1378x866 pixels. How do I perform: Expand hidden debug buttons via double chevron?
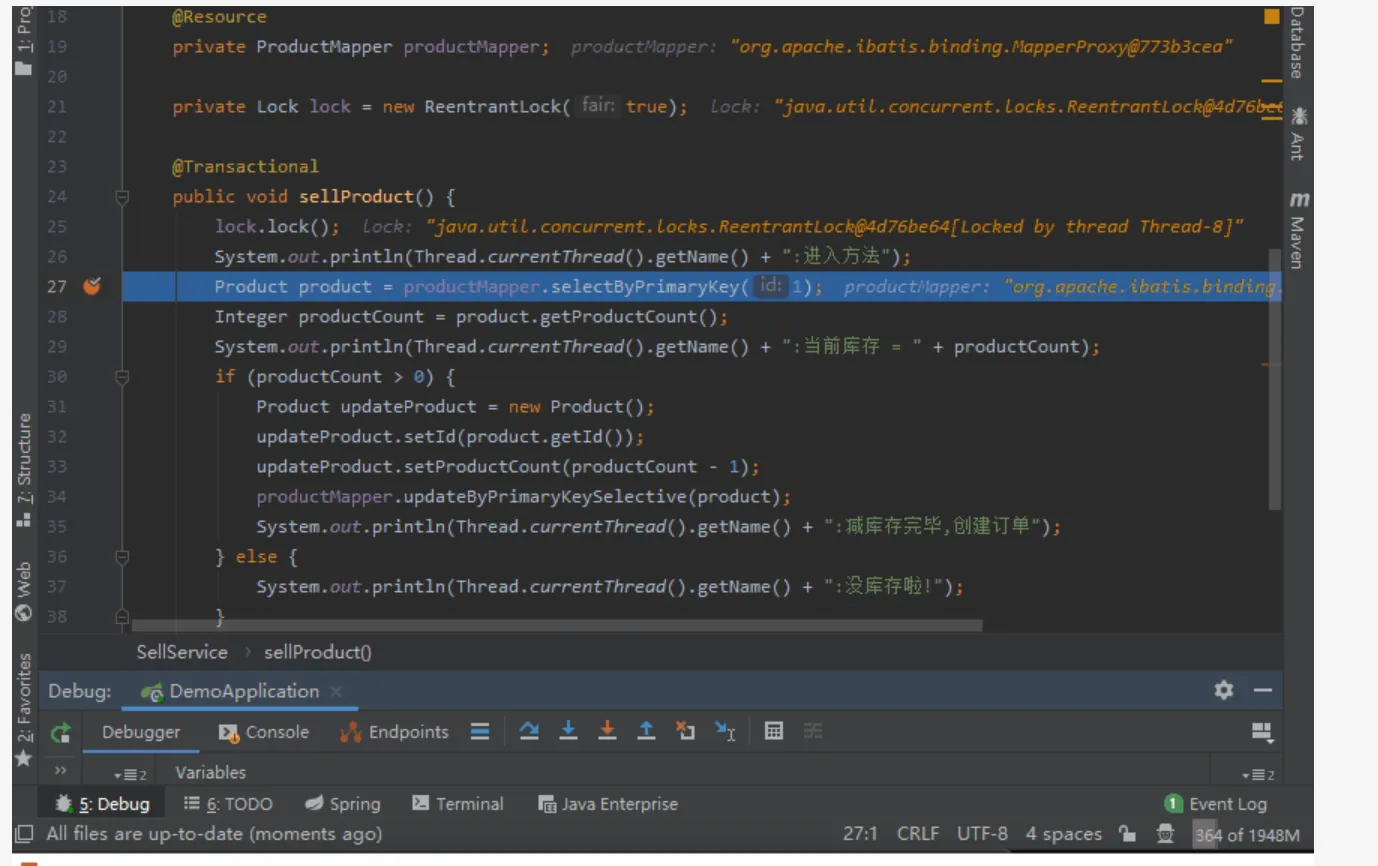pos(60,771)
